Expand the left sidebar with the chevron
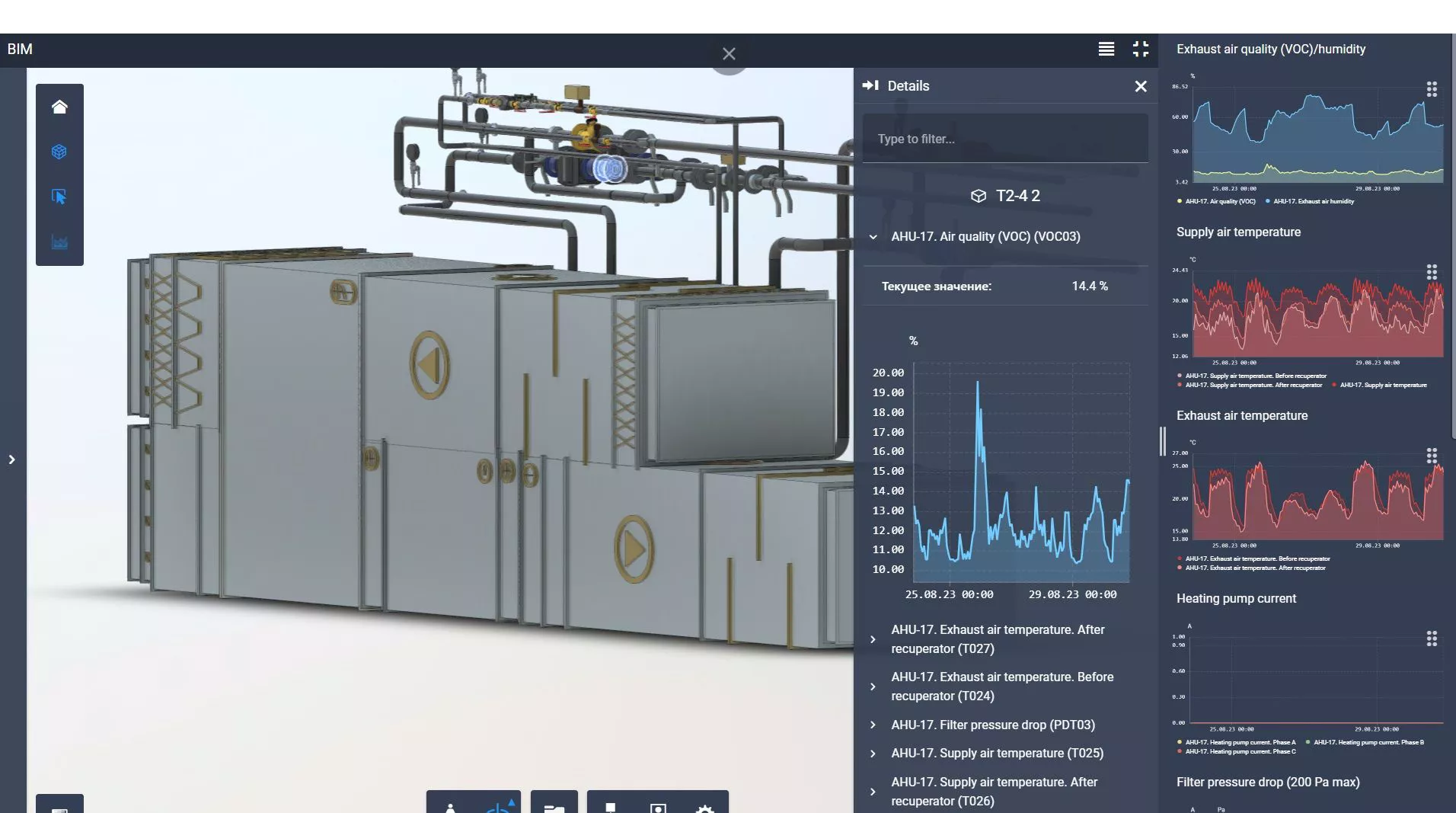Image resolution: width=1456 pixels, height=813 pixels. (x=11, y=459)
